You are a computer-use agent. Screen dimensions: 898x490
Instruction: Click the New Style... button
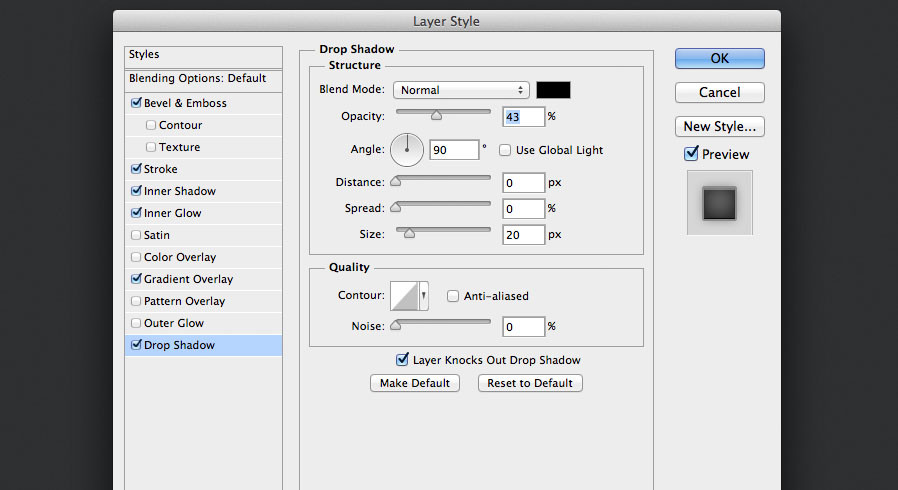tap(720, 127)
